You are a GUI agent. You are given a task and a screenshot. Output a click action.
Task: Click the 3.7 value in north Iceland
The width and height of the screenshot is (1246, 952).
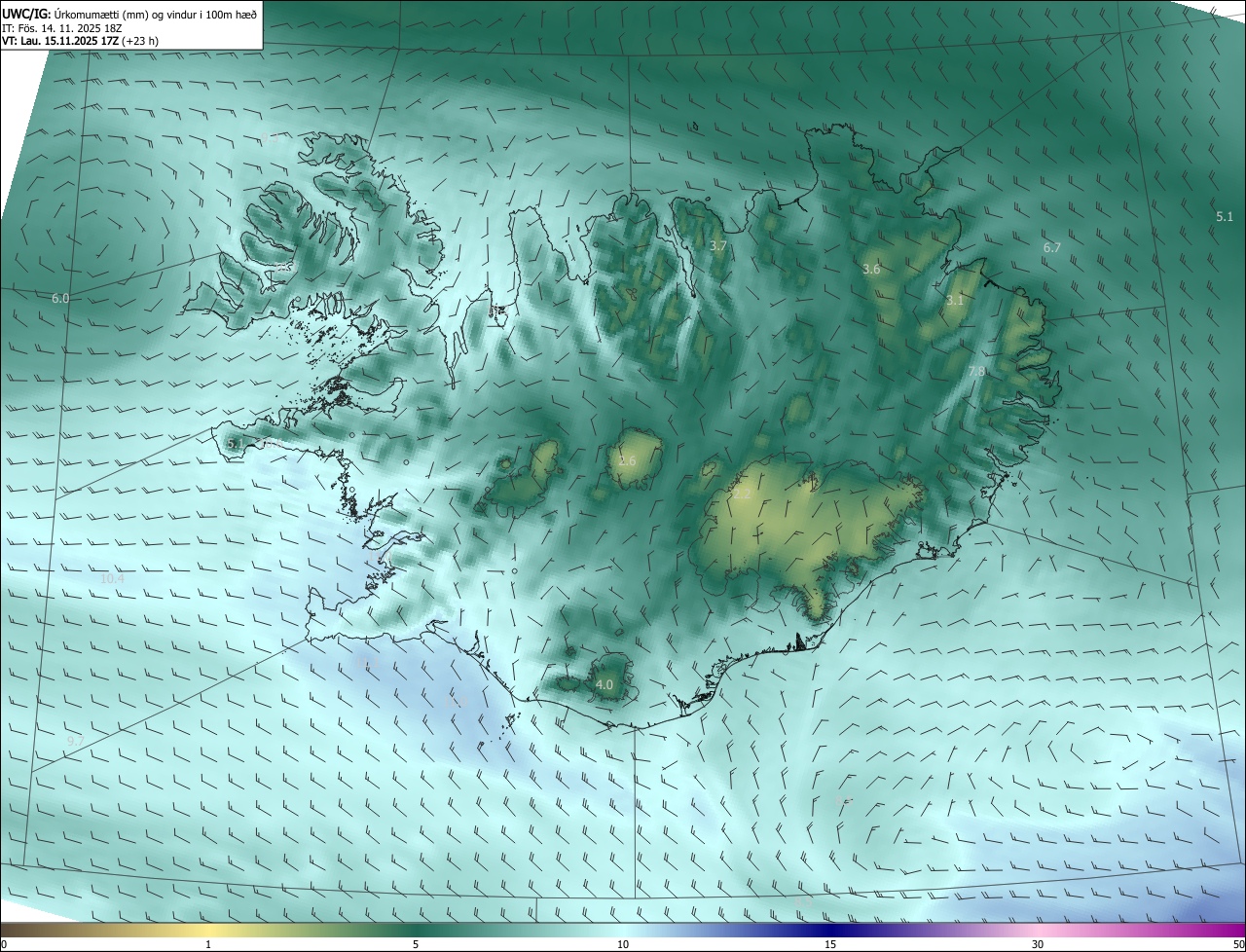[x=718, y=246]
